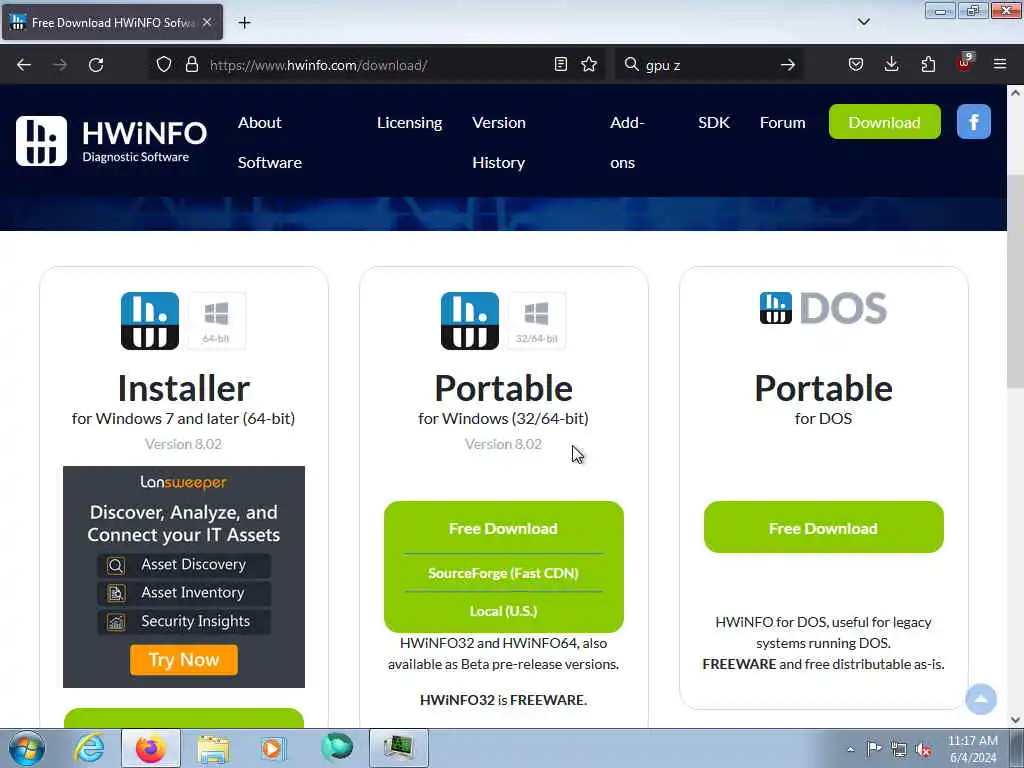The height and width of the screenshot is (768, 1024).
Task: Launch Internet Explorer from taskbar
Action: coord(89,748)
